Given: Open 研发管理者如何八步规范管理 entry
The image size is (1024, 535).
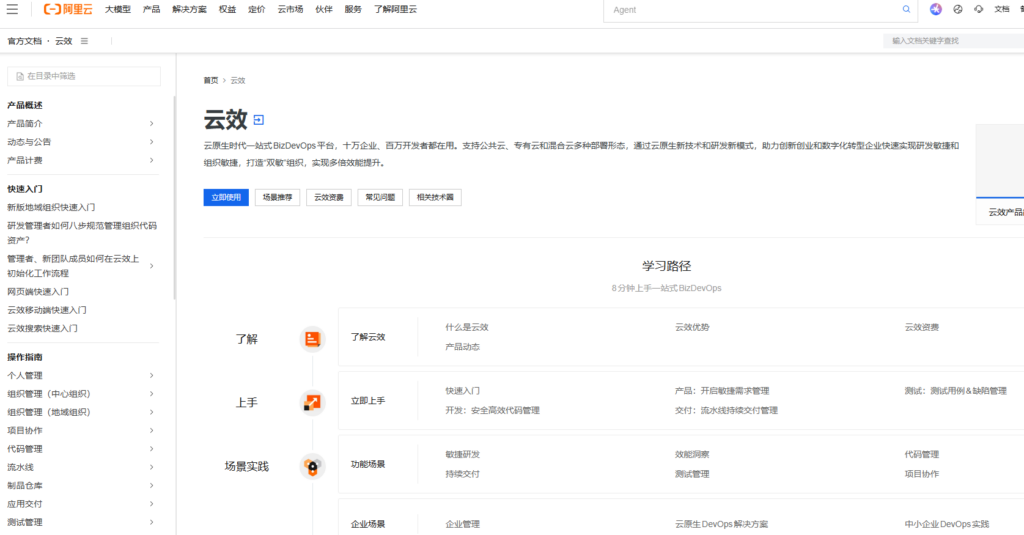Looking at the screenshot, I should coord(82,233).
